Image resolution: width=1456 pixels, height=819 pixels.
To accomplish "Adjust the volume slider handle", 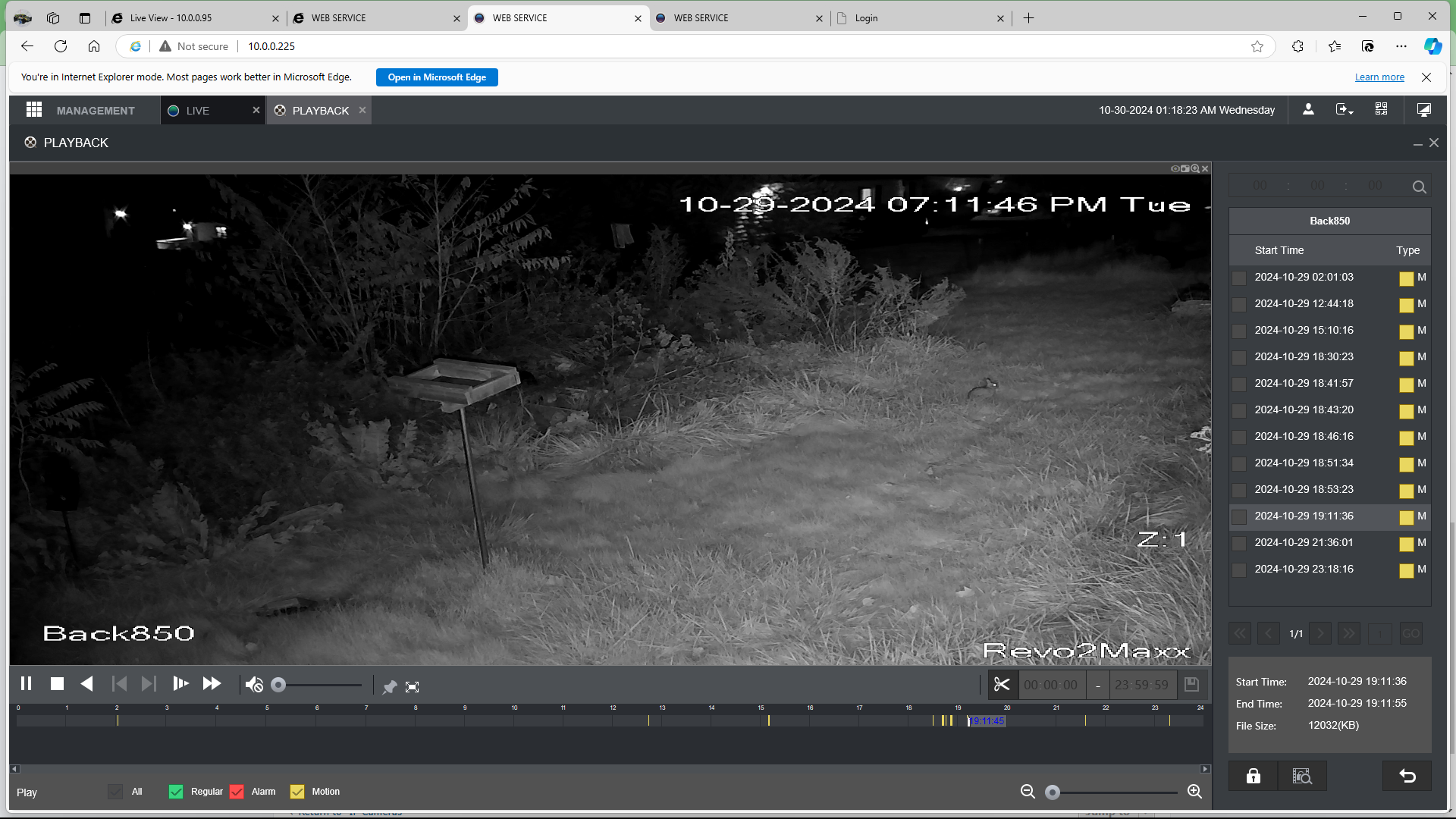I will click(278, 686).
